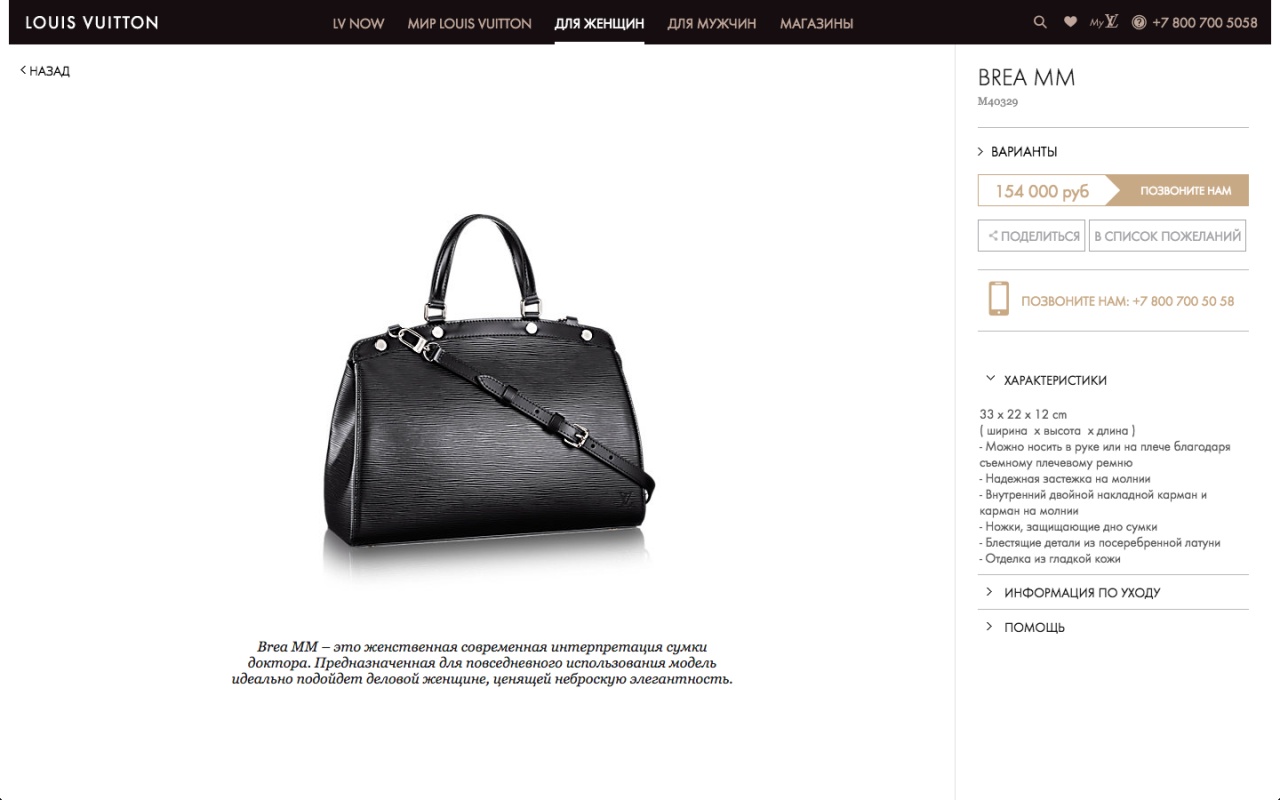This screenshot has height=800, width=1280.
Task: Expand the Варианты section
Action: (1017, 152)
